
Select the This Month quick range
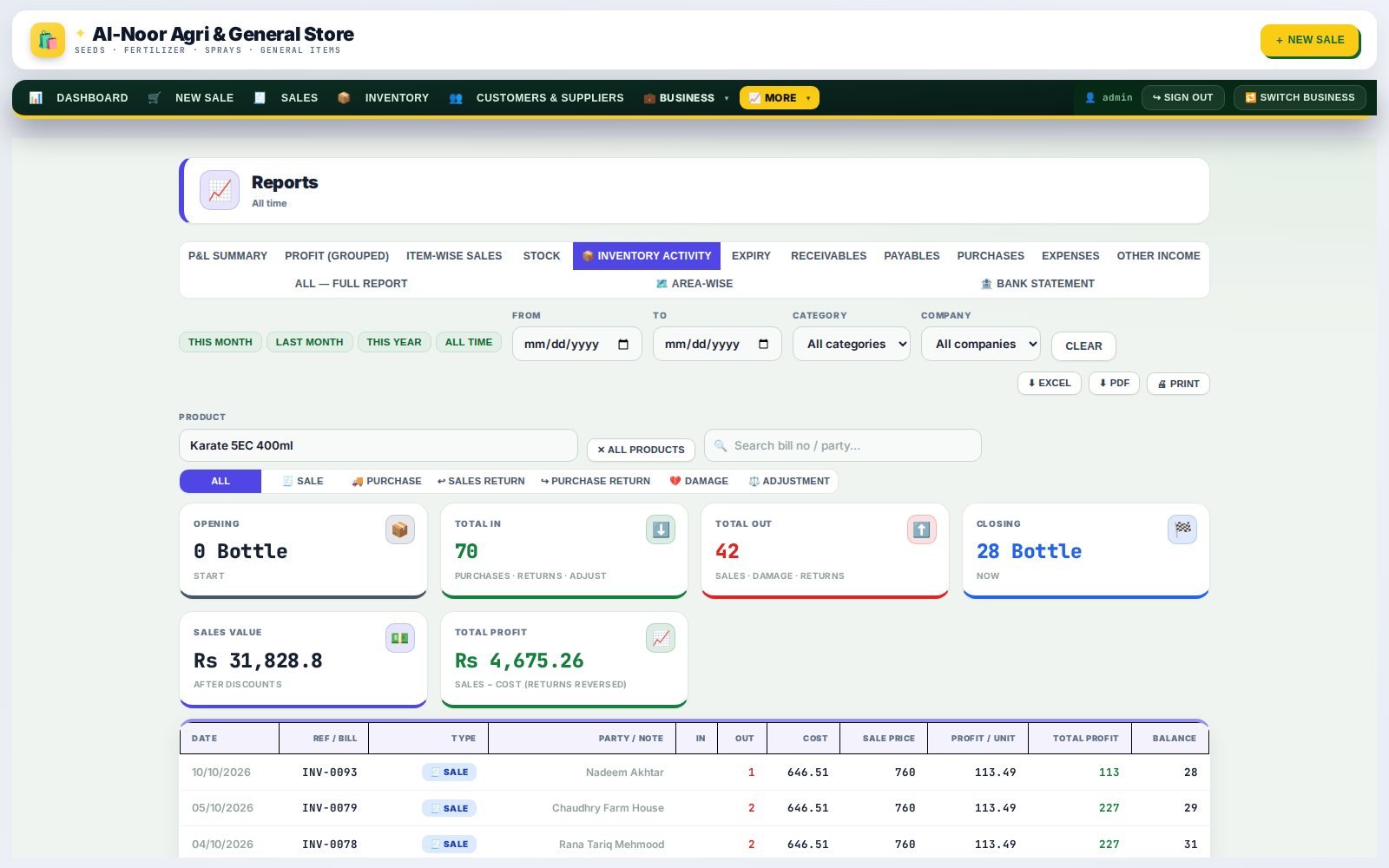[x=221, y=342]
